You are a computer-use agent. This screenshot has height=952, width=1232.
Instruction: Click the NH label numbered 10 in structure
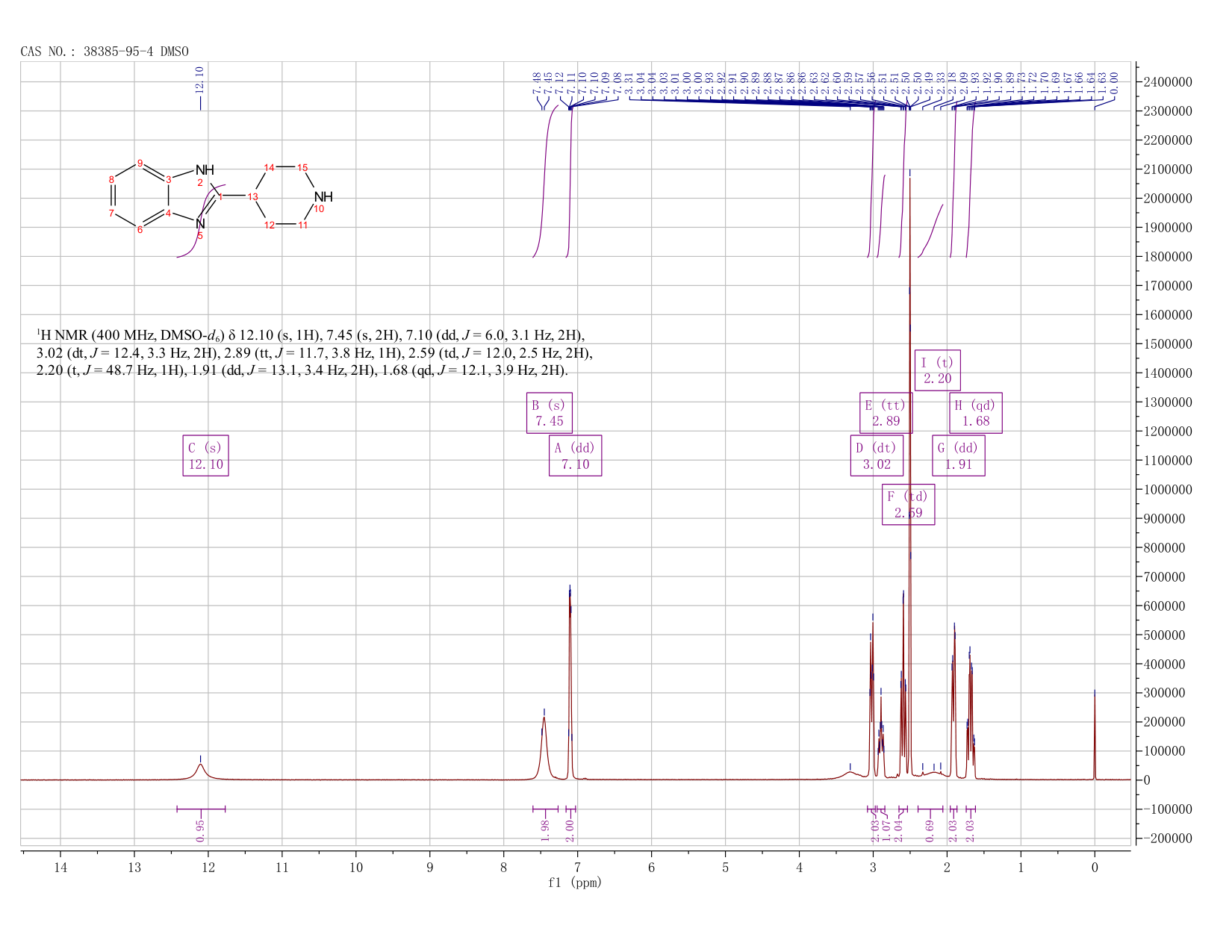point(323,197)
